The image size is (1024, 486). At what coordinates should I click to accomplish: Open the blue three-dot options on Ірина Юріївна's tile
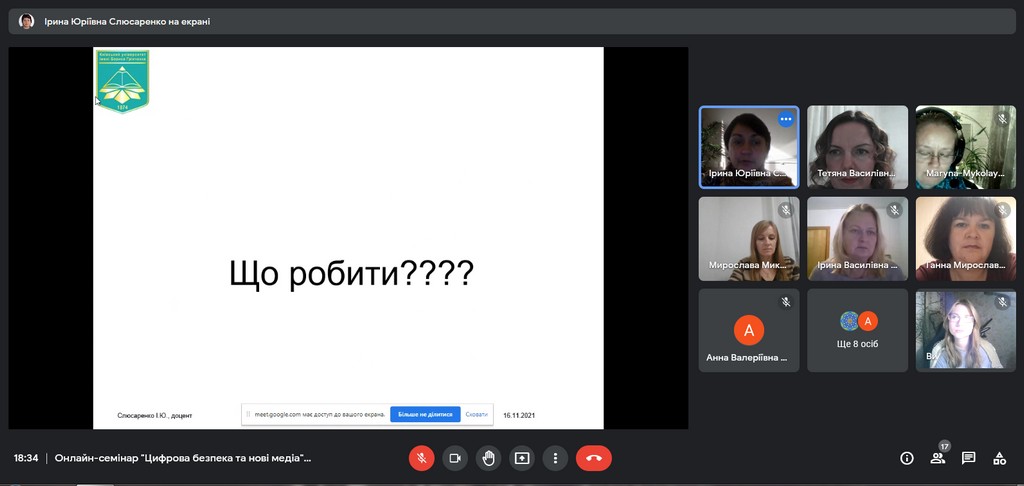point(785,119)
